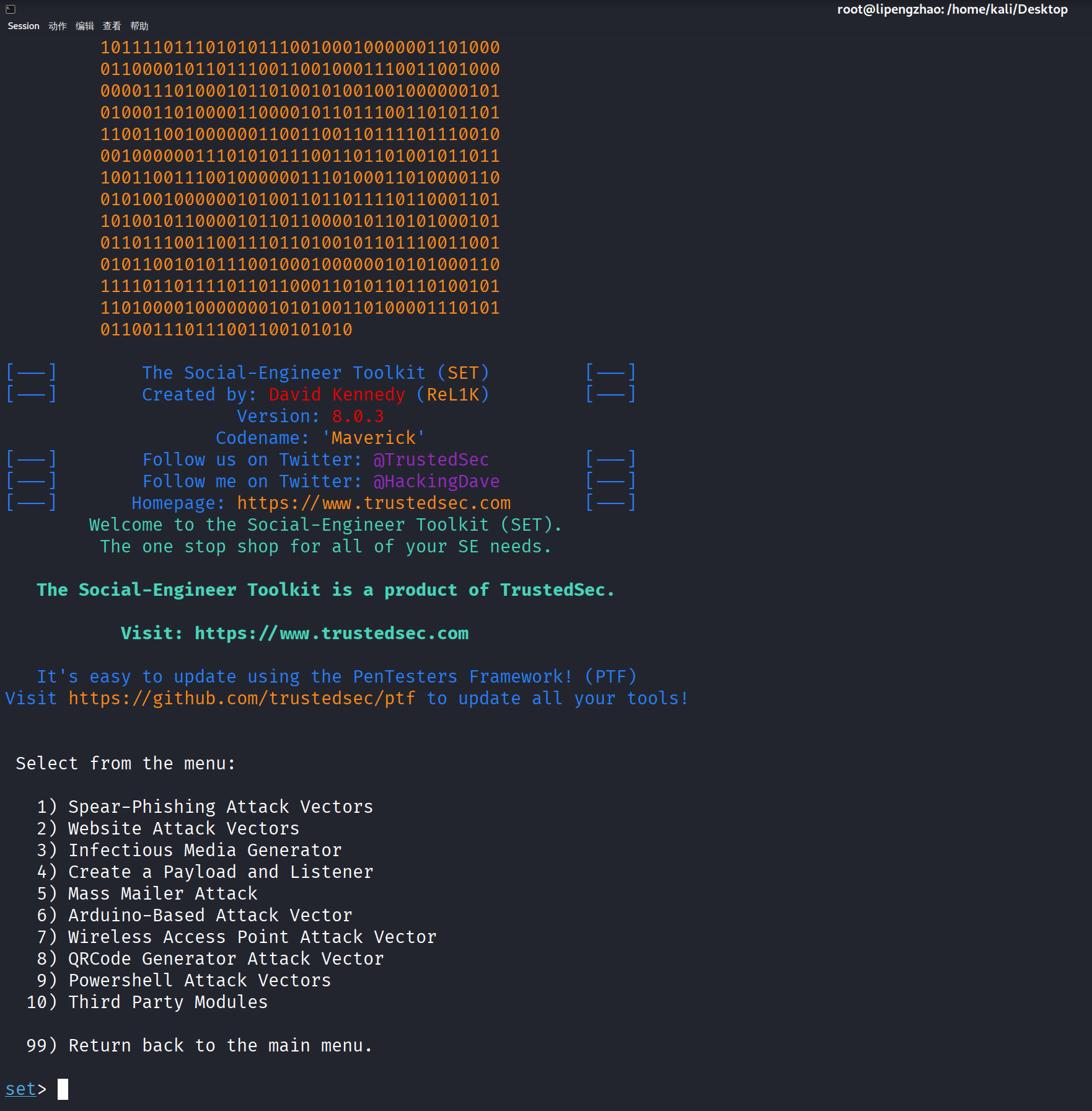Open the https://github.com/trustedsec/ptf link

coord(242,698)
